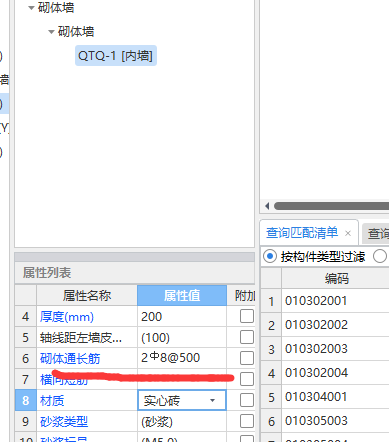Tick the 附加 checkbox for 材质 row
Image resolution: width=389 pixels, height=442 pixels.
pyautogui.click(x=247, y=400)
